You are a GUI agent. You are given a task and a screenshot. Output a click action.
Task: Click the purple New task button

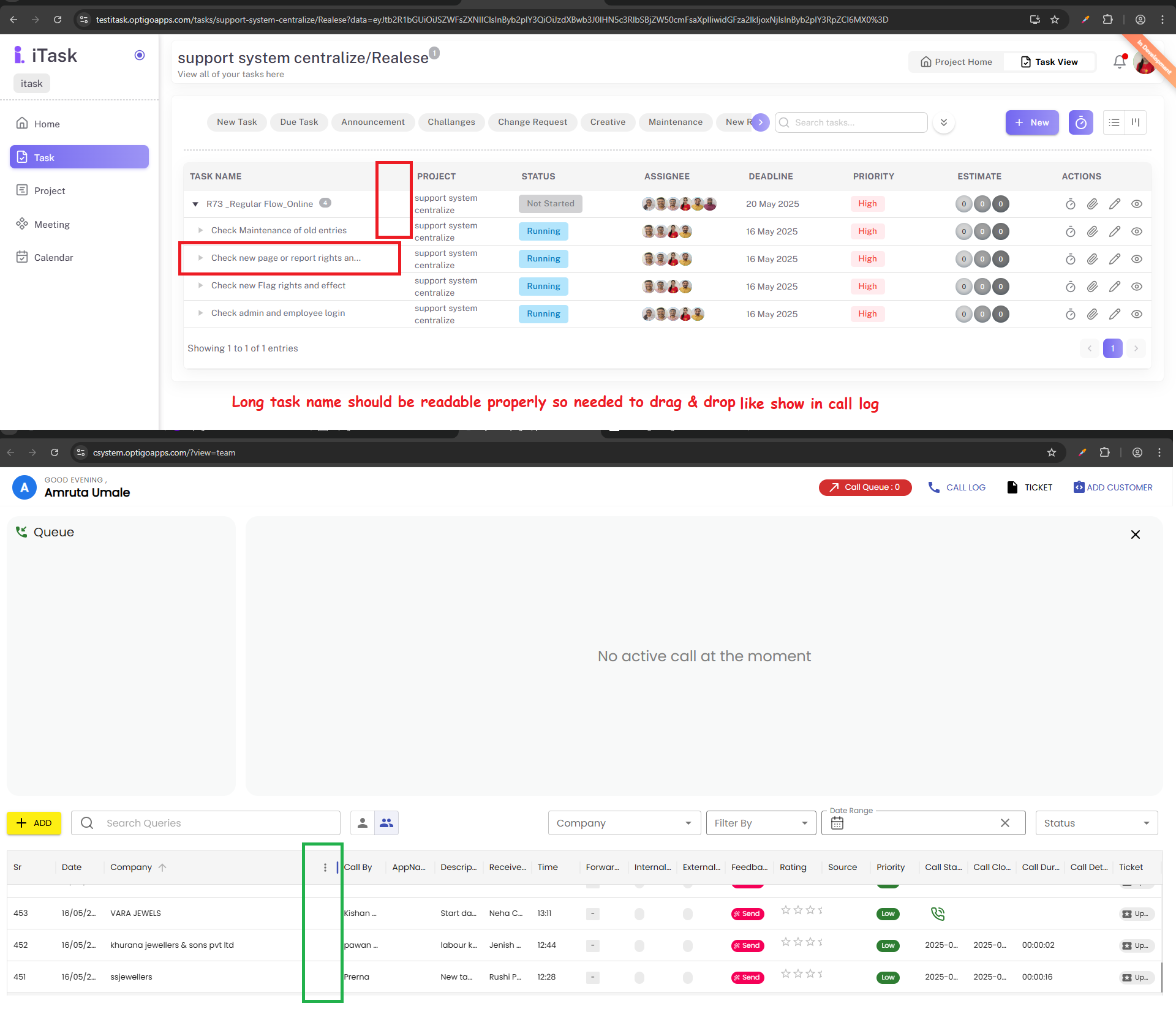pos(1031,122)
